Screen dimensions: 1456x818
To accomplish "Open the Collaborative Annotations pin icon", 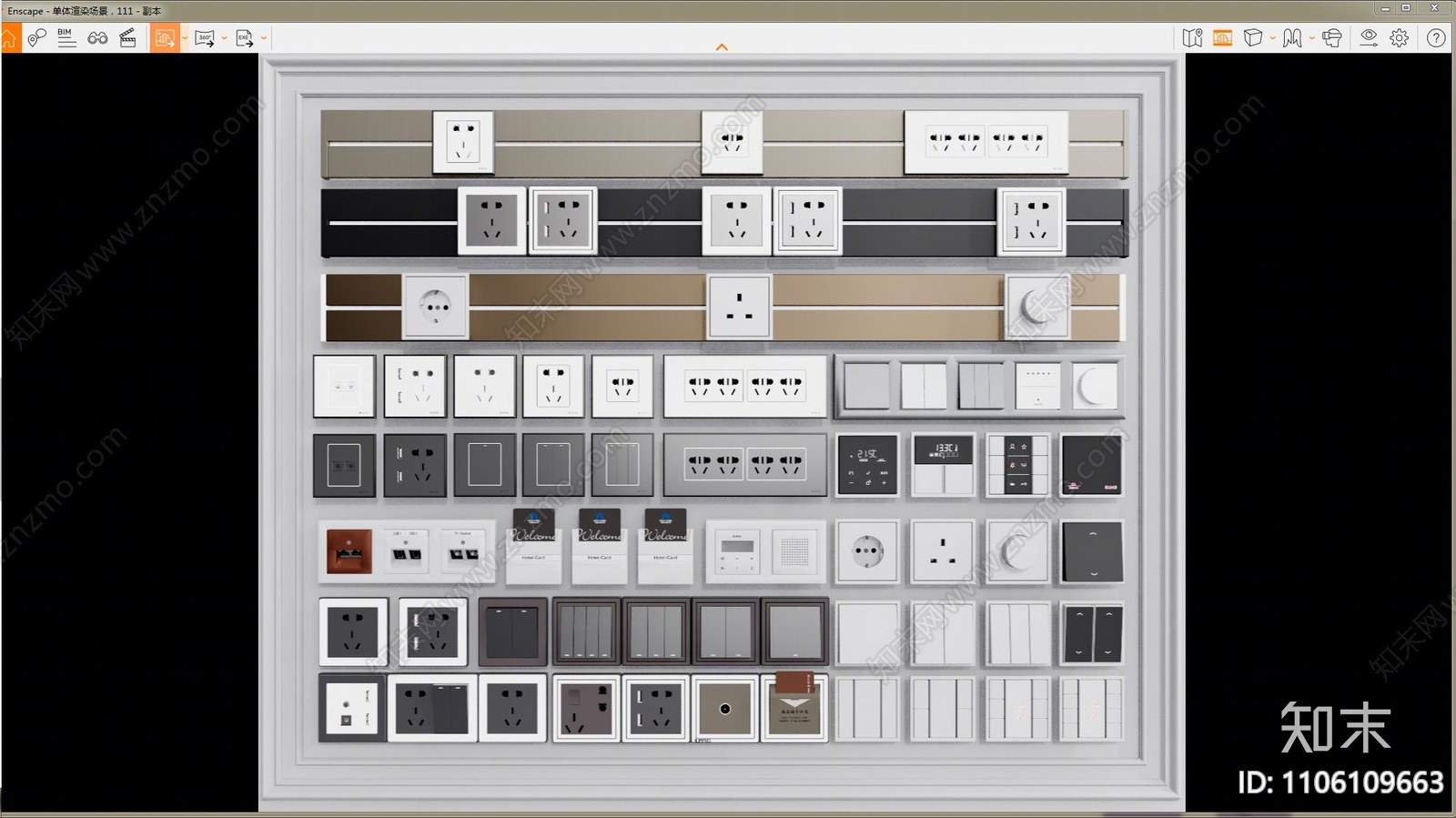I will point(37,38).
